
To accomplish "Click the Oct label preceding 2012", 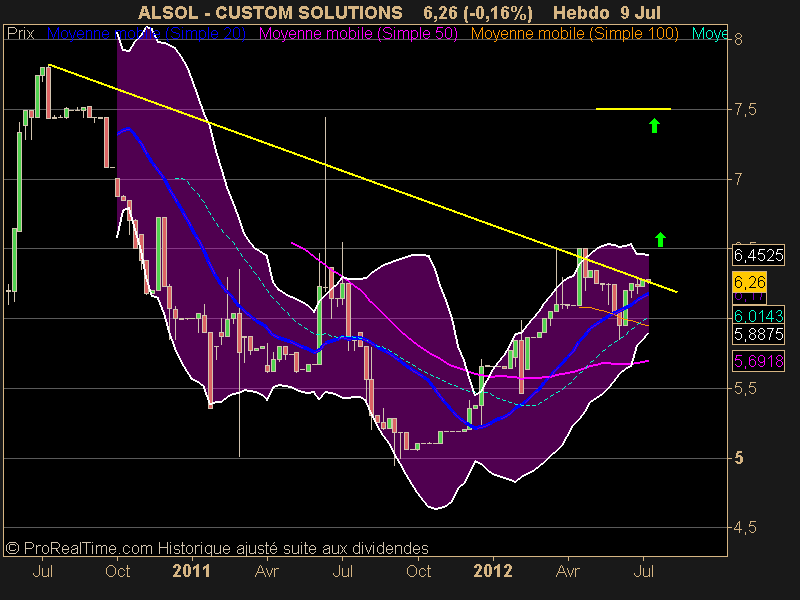I will pos(418,571).
